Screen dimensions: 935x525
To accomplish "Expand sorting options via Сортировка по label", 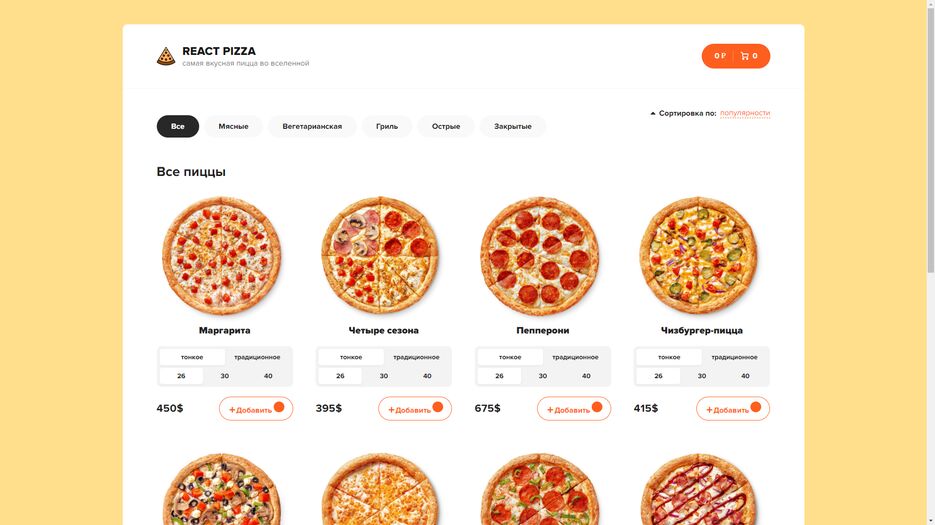I will [688, 113].
